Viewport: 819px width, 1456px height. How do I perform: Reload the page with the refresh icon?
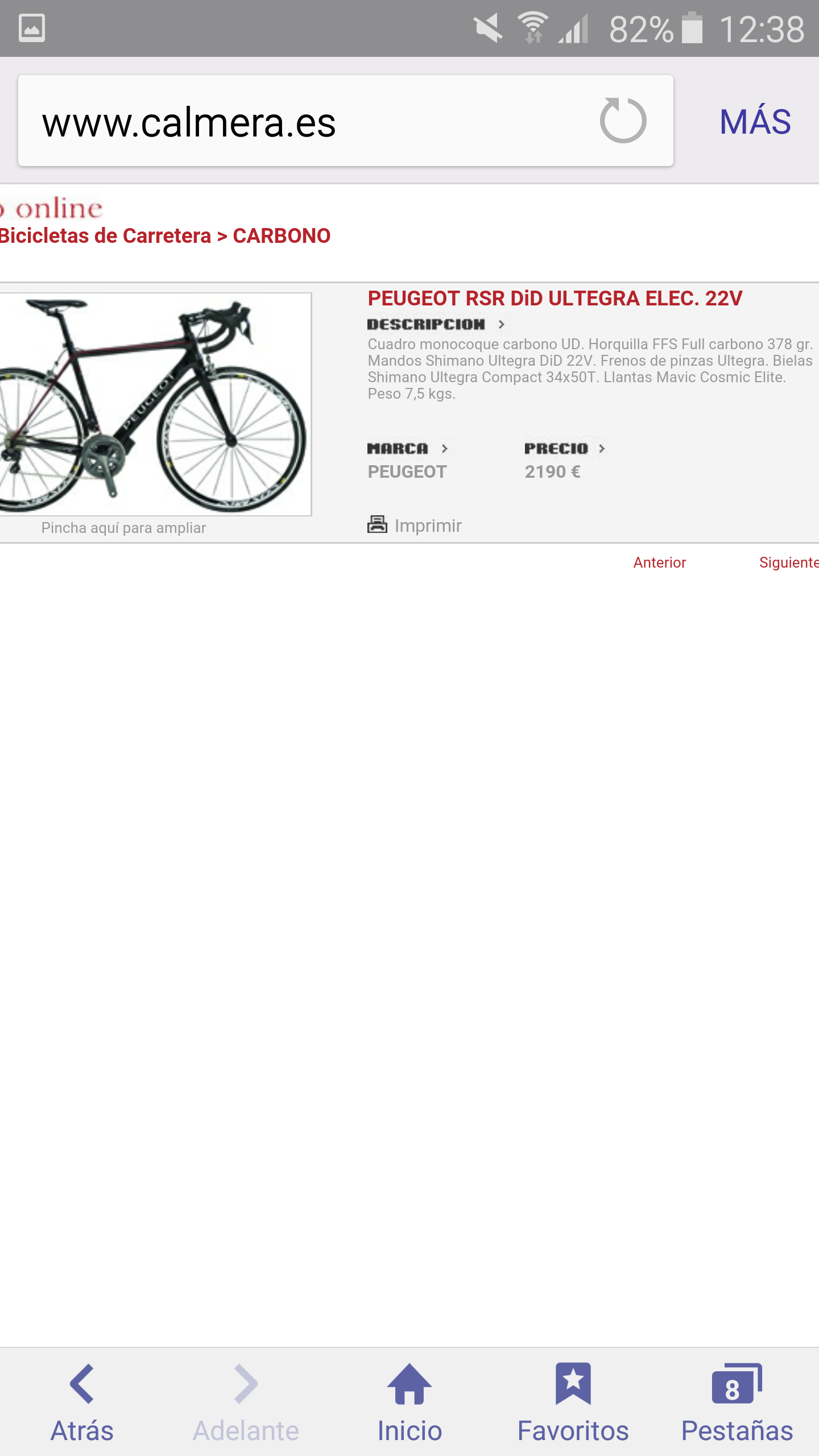click(623, 121)
